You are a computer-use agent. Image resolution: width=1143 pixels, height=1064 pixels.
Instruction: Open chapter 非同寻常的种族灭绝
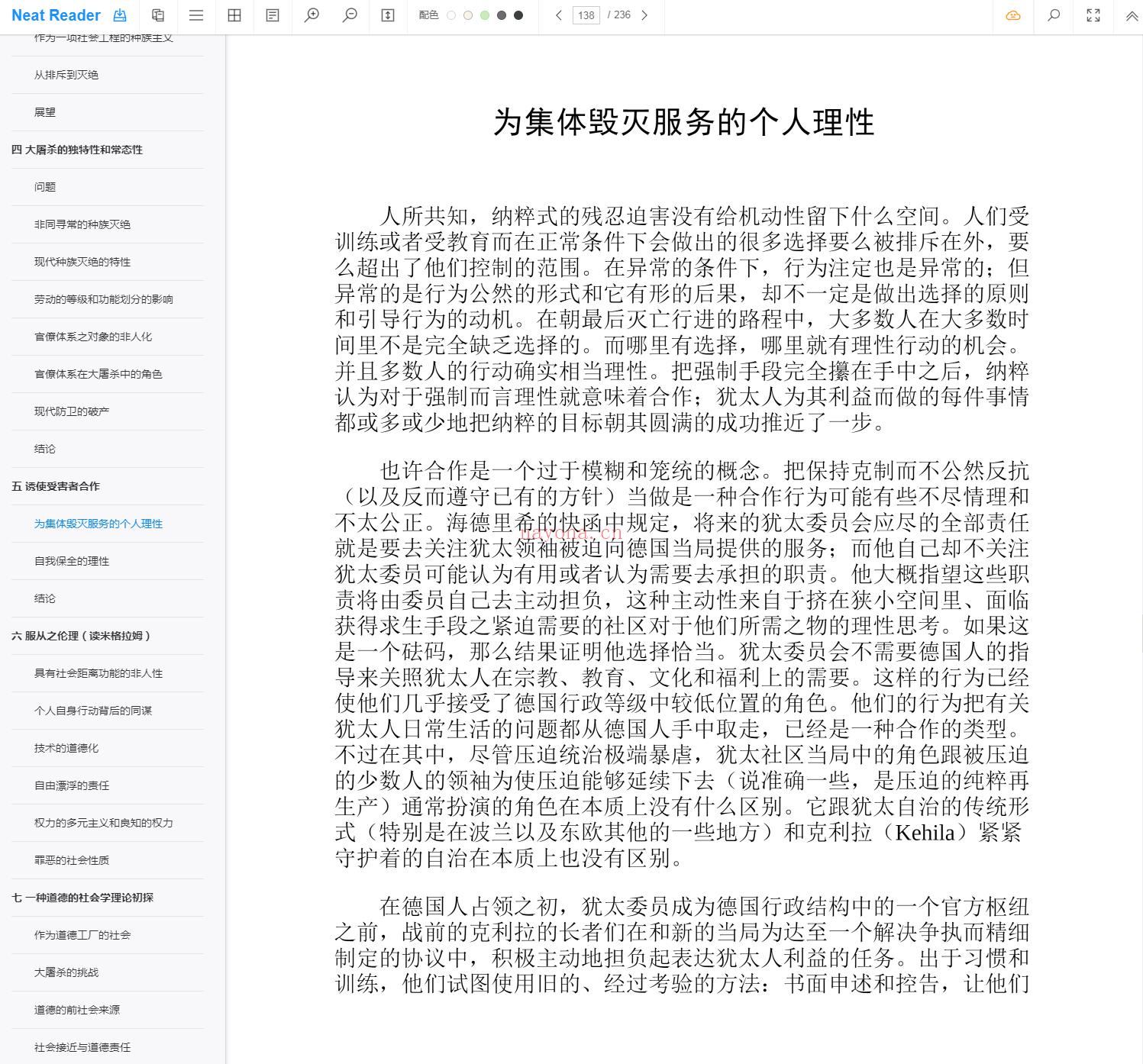click(x=82, y=224)
